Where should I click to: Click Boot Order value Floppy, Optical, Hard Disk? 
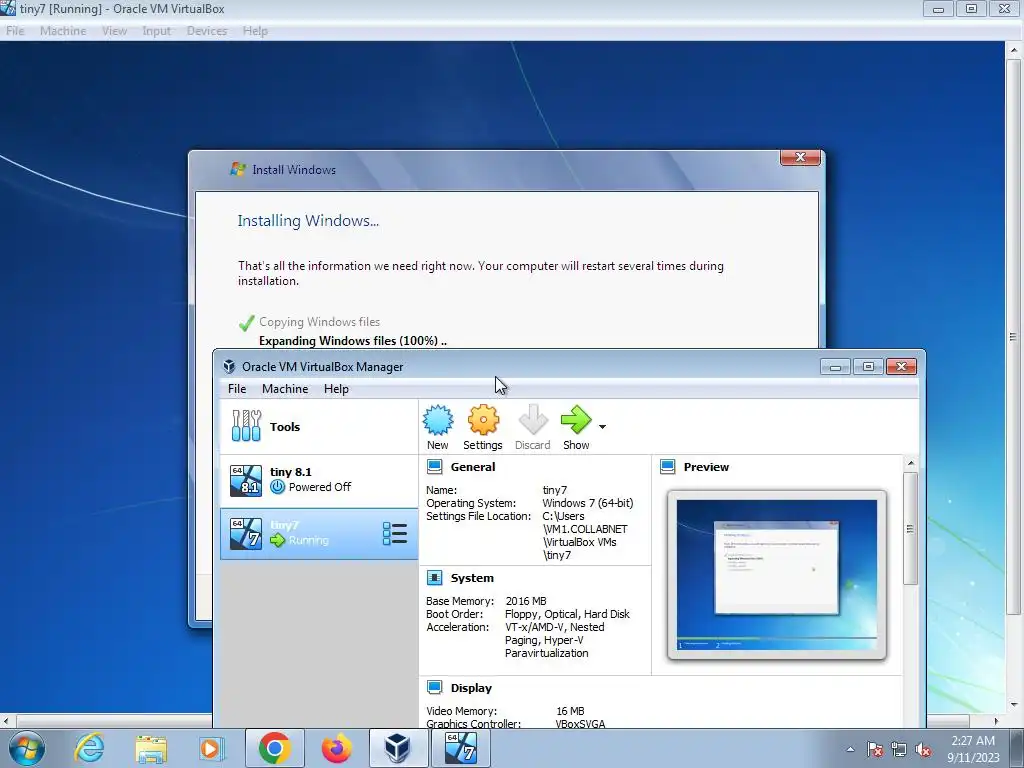click(x=568, y=614)
